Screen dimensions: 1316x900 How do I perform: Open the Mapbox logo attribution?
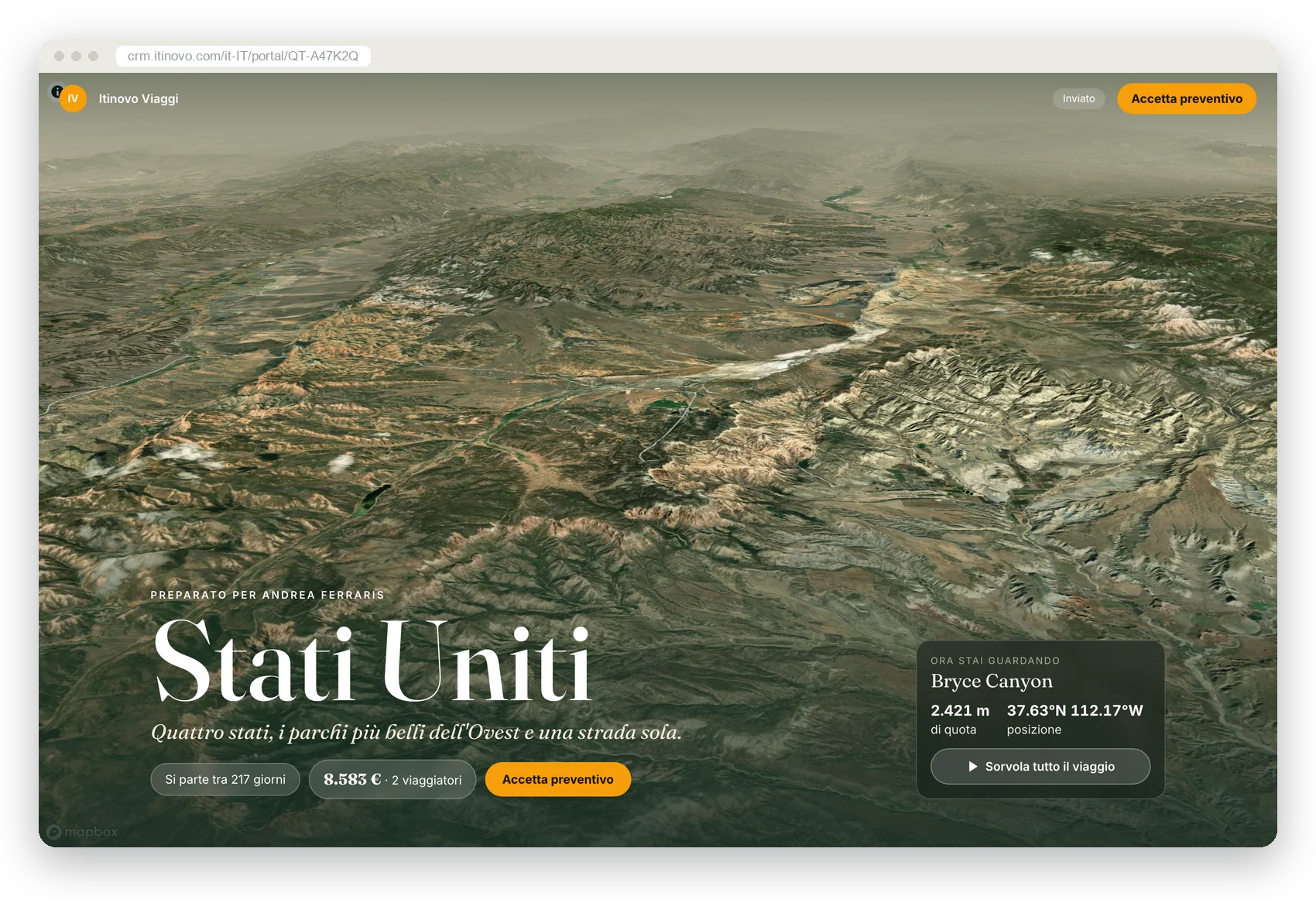(x=82, y=832)
